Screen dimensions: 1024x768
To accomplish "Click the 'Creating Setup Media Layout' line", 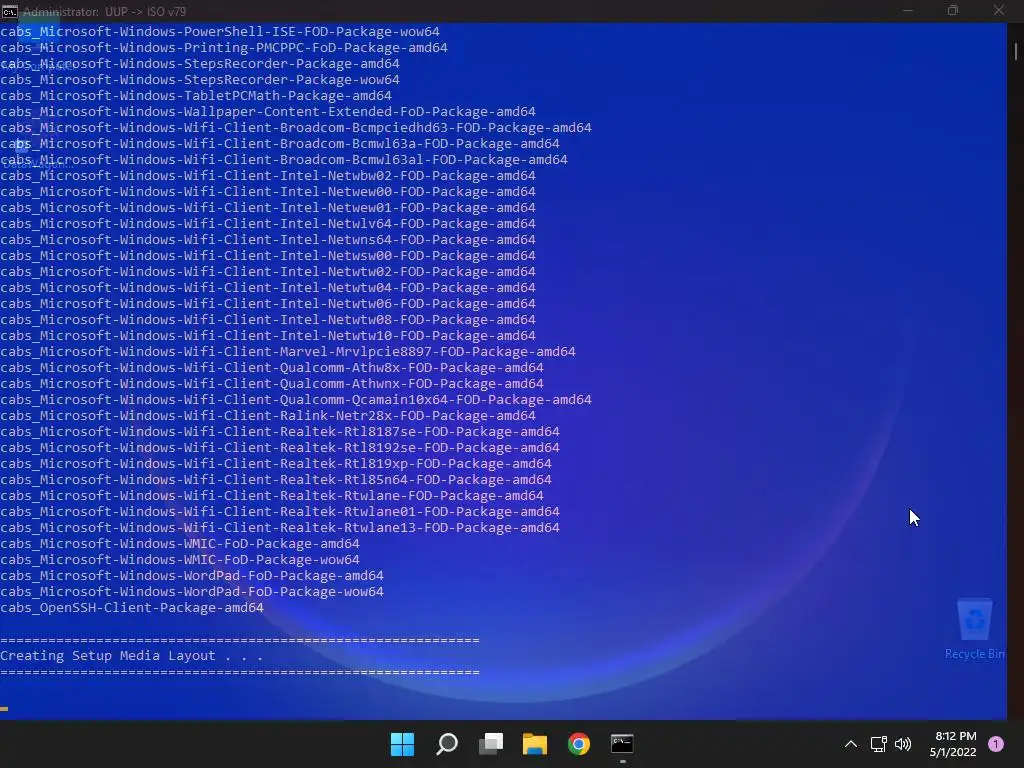I will [x=131, y=656].
